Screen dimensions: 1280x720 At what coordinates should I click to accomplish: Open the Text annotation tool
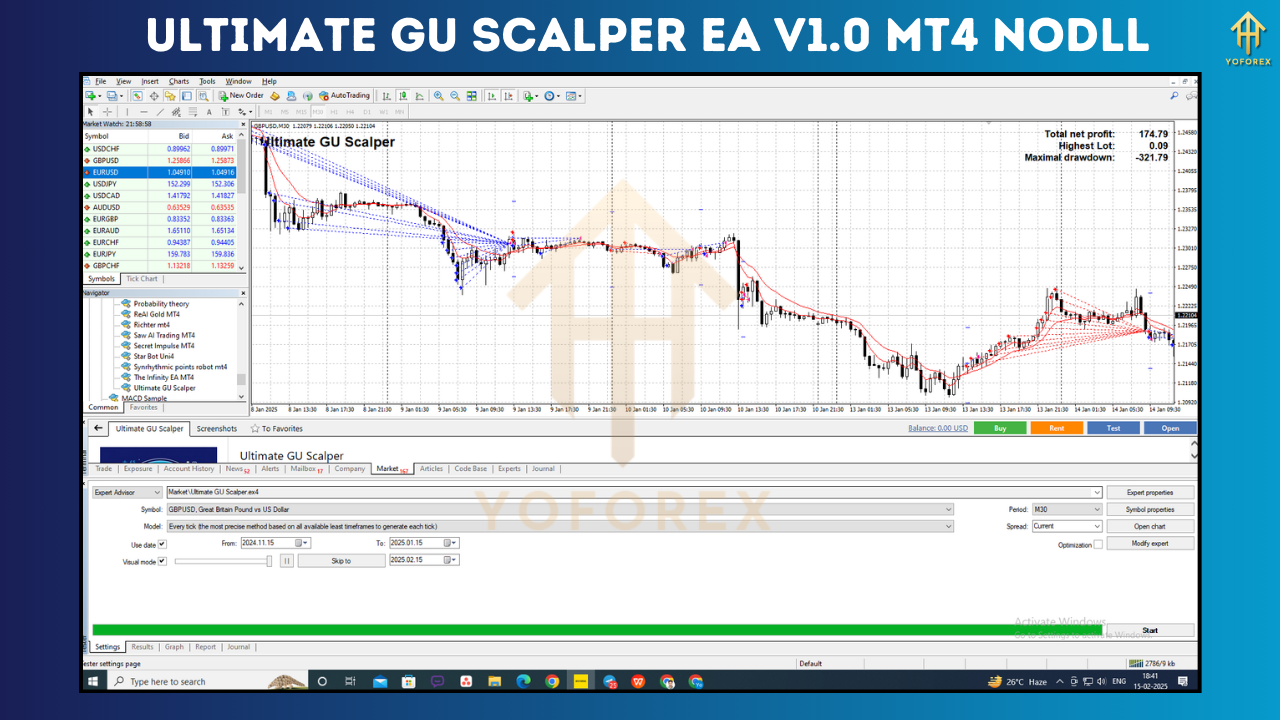[x=209, y=111]
